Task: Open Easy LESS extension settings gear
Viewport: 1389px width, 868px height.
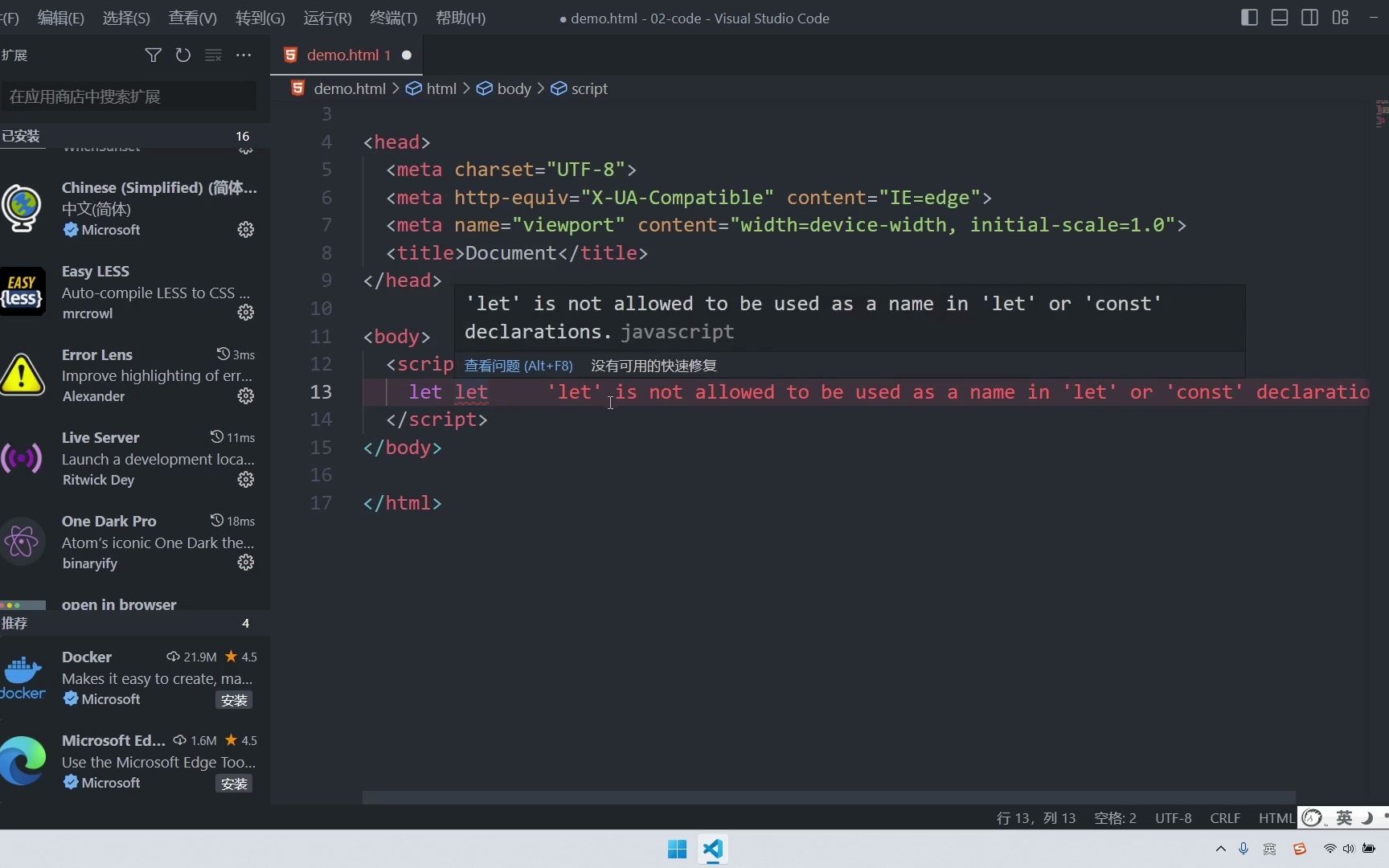Action: click(246, 313)
